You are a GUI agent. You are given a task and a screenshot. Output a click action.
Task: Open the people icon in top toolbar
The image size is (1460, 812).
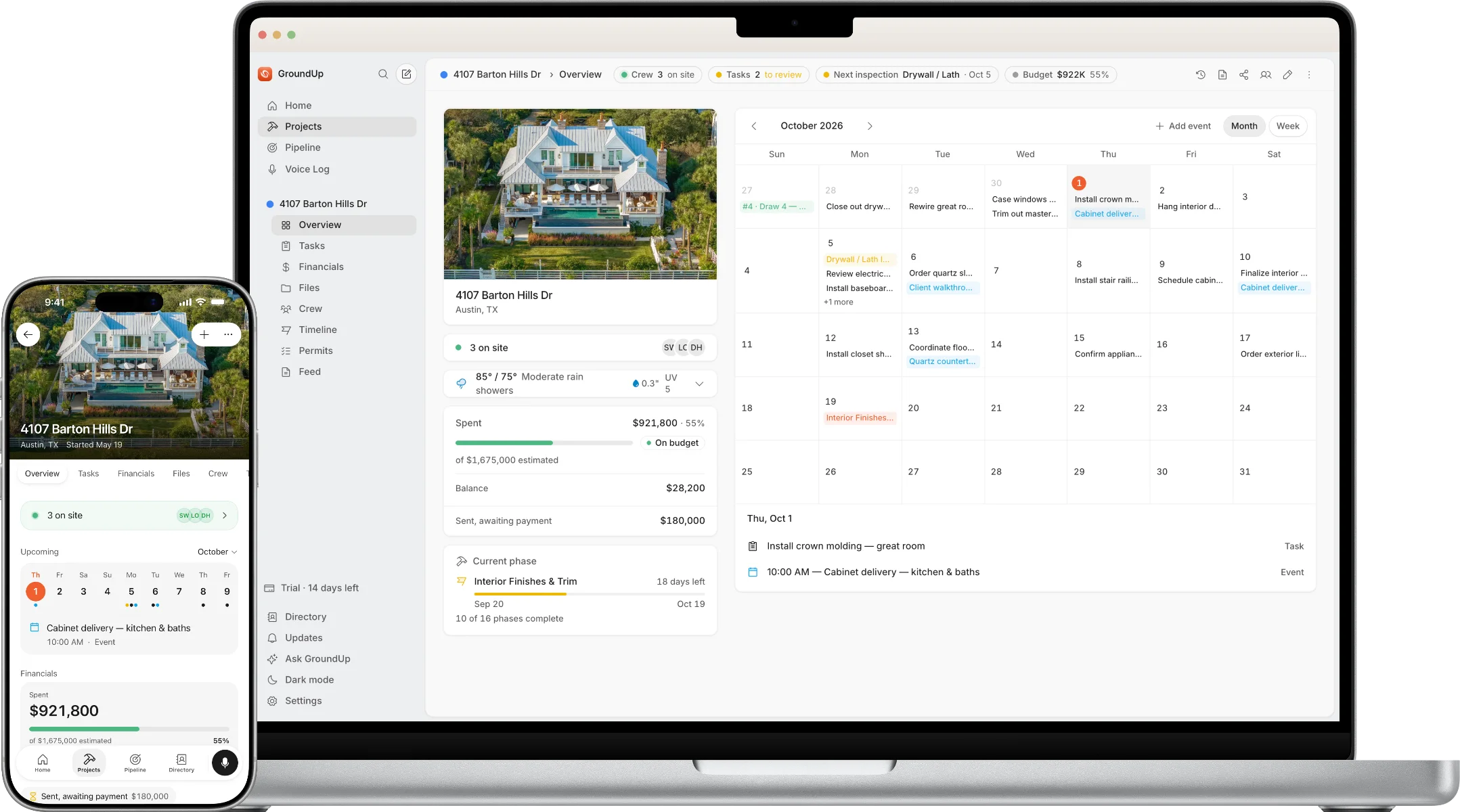click(1266, 74)
